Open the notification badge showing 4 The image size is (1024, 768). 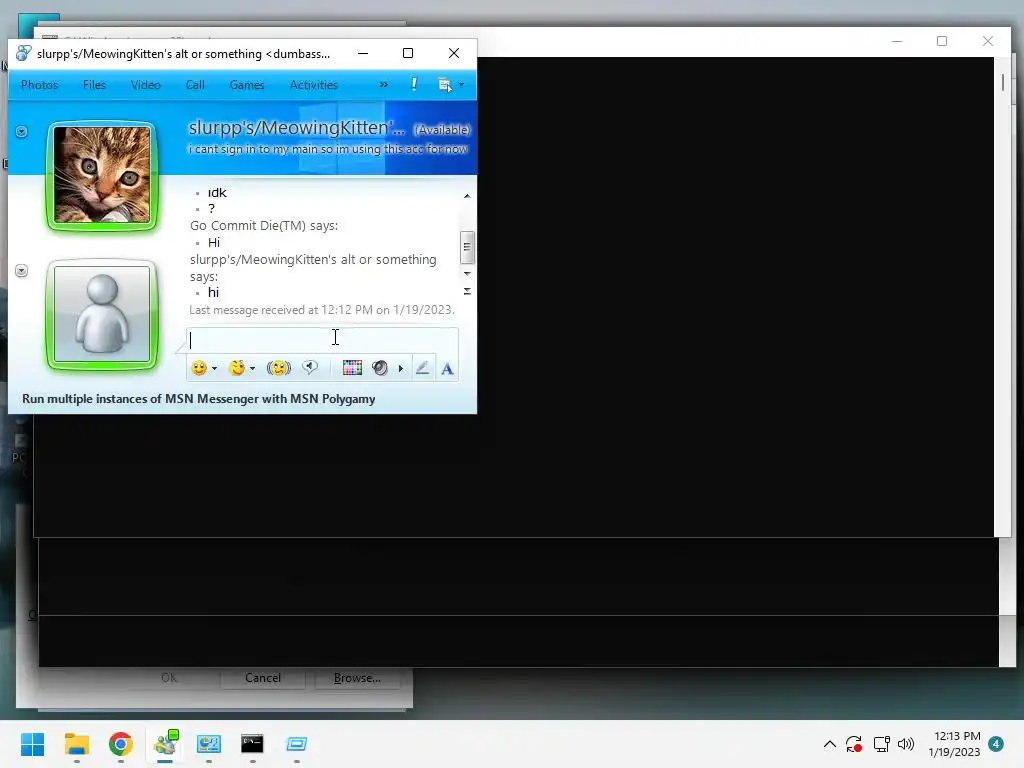(996, 744)
